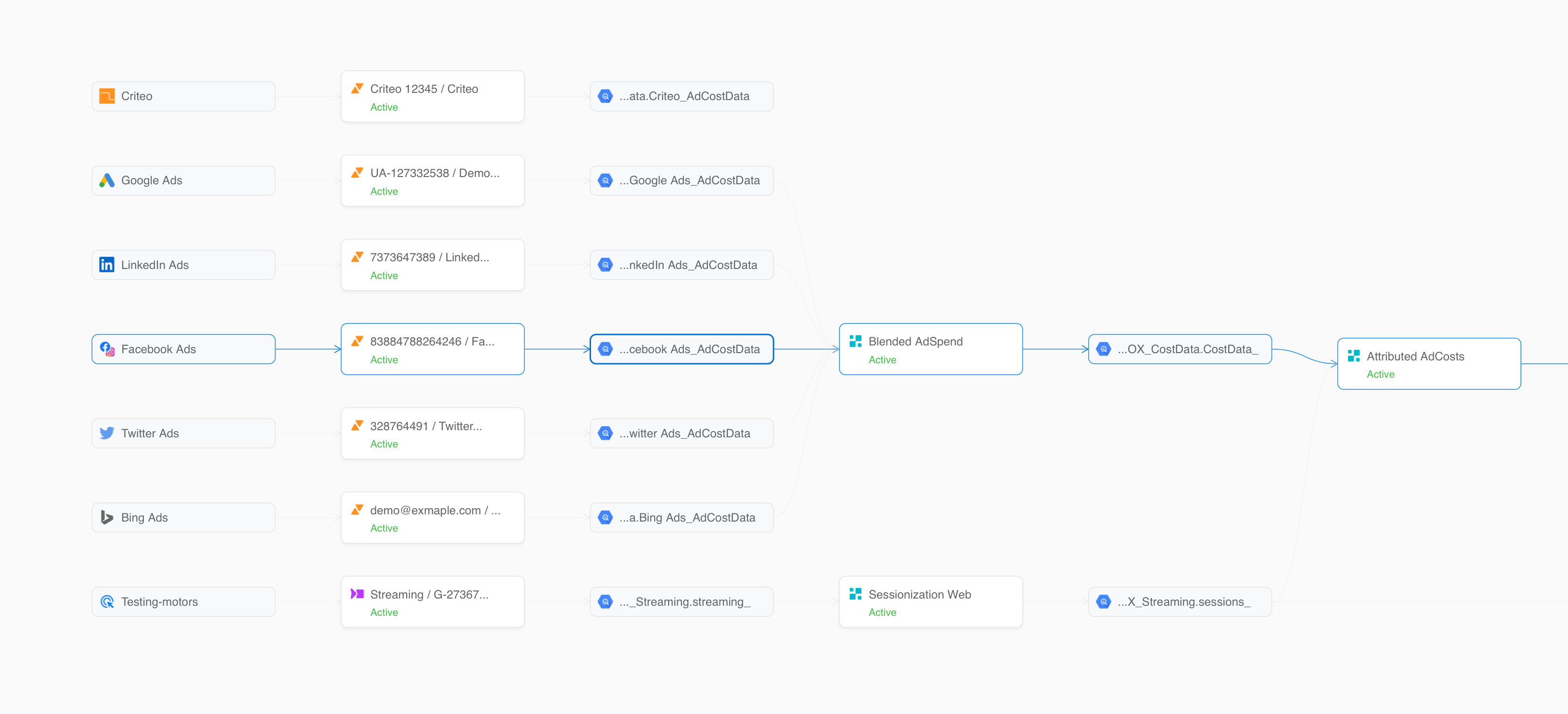Viewport: 1568px width, 714px height.
Task: Click the Criteo logo icon
Action: pyautogui.click(x=106, y=96)
